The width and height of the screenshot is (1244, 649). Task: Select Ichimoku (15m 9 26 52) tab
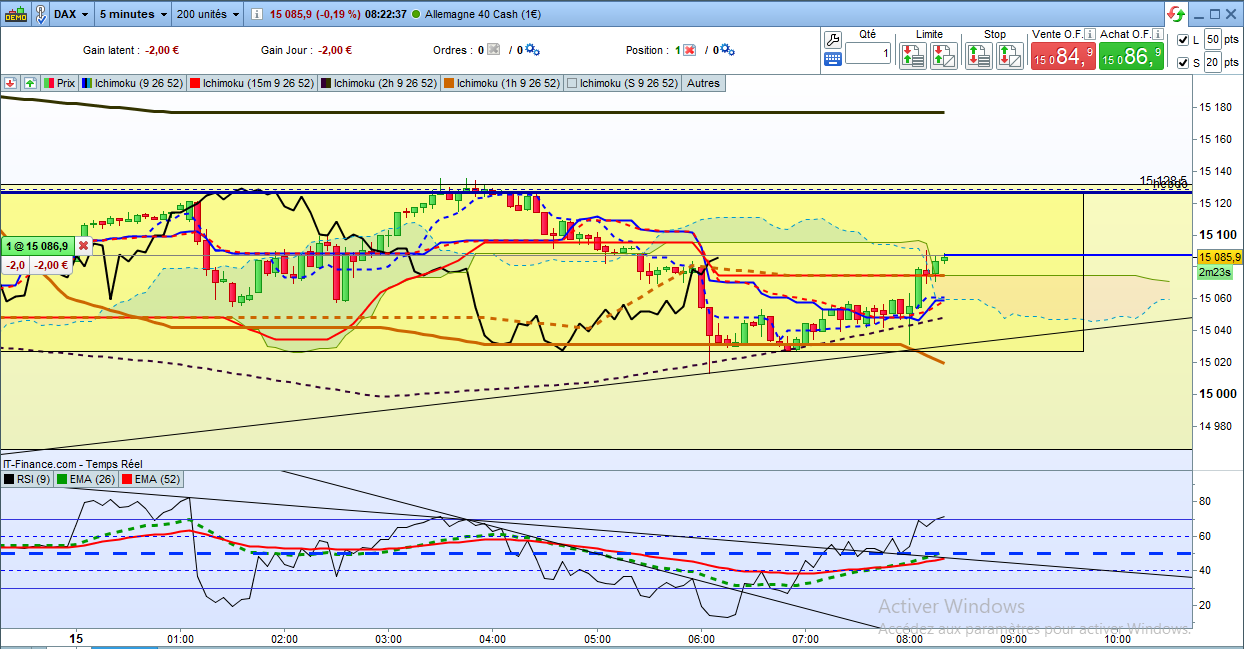[x=252, y=83]
